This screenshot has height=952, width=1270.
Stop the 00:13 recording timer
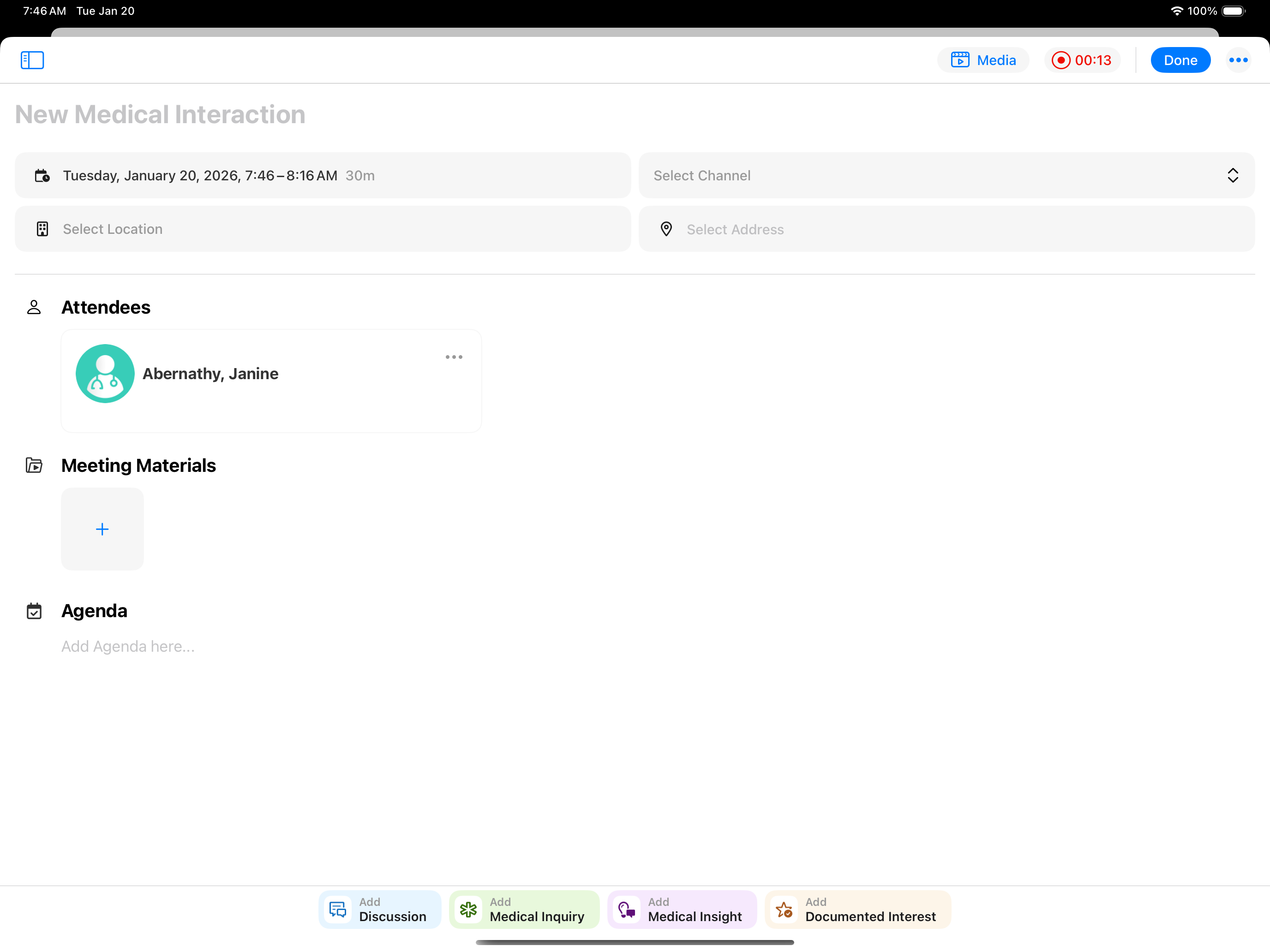pyautogui.click(x=1082, y=60)
